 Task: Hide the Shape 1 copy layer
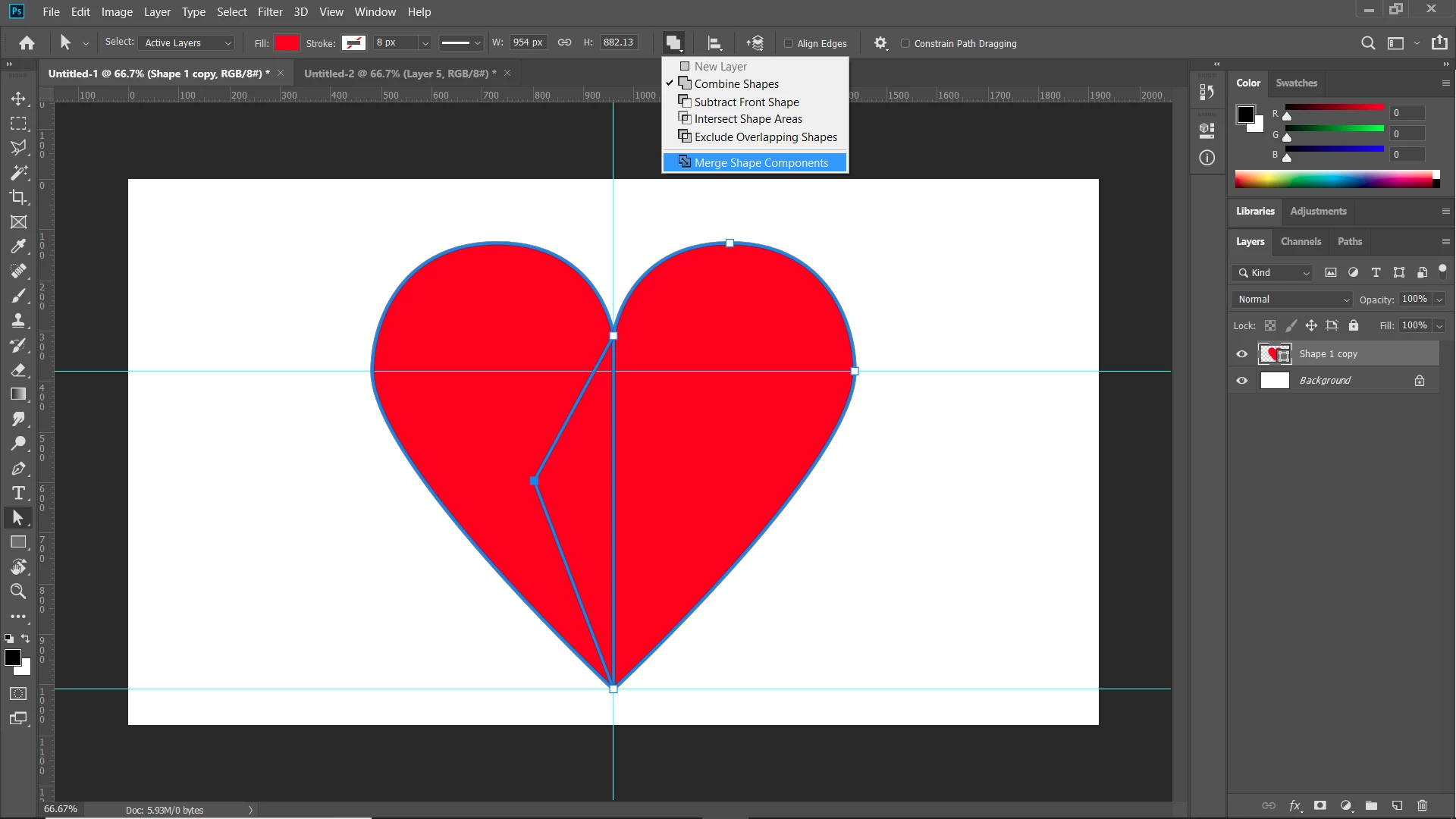[x=1241, y=354]
